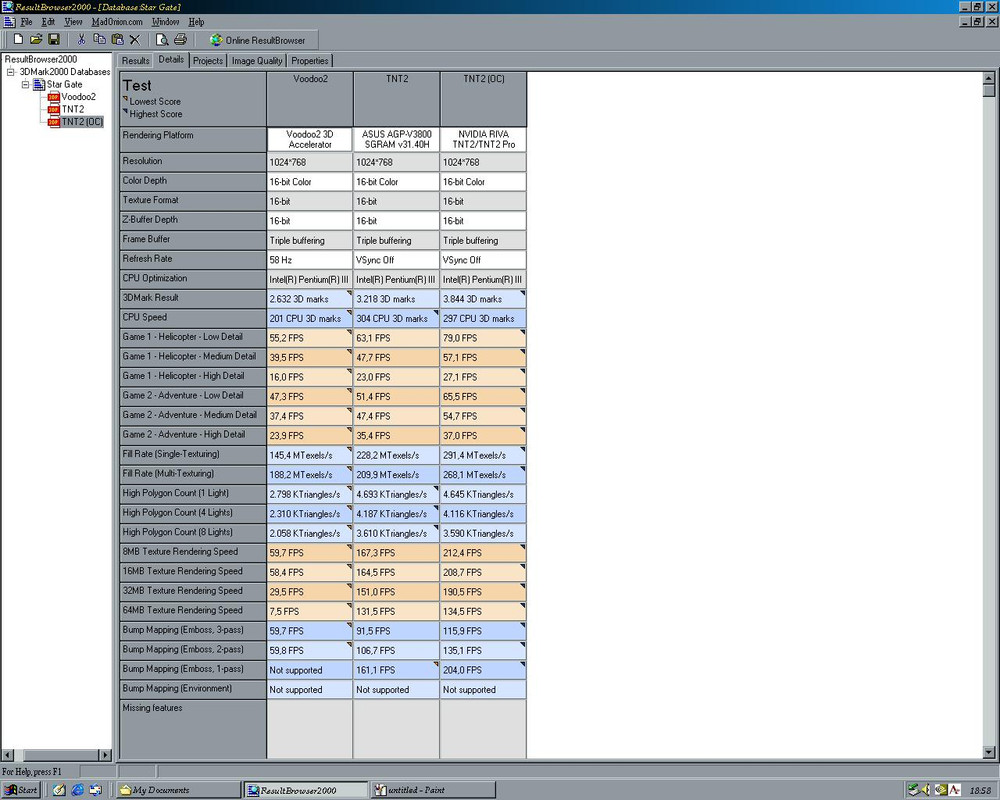
Task: Click the Missing features row label
Action: pos(193,729)
